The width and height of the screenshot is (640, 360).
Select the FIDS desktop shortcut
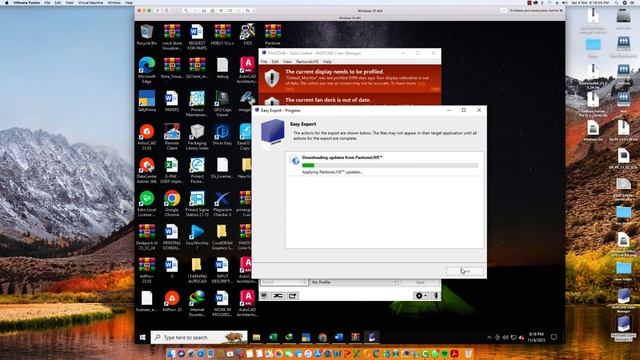[x=247, y=34]
